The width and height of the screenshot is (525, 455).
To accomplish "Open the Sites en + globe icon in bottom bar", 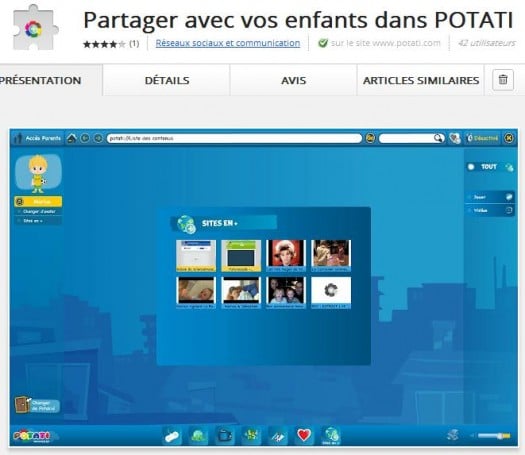I will [x=331, y=436].
